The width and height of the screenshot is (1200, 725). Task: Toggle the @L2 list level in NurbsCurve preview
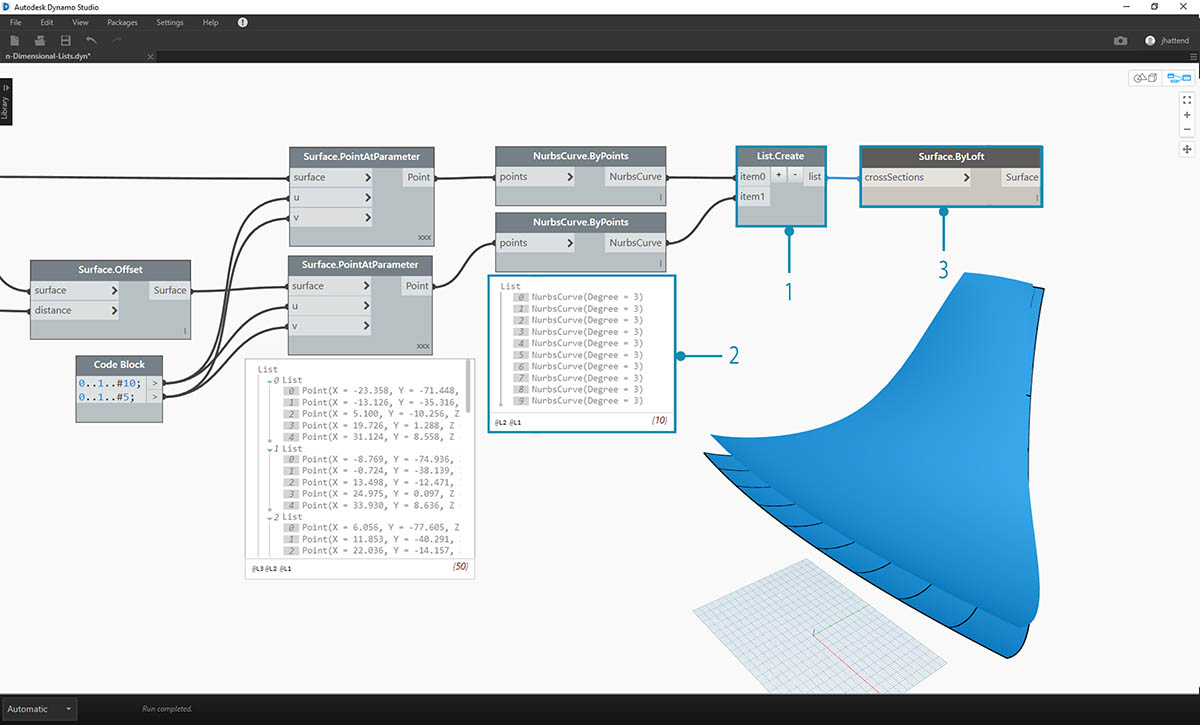click(500, 423)
